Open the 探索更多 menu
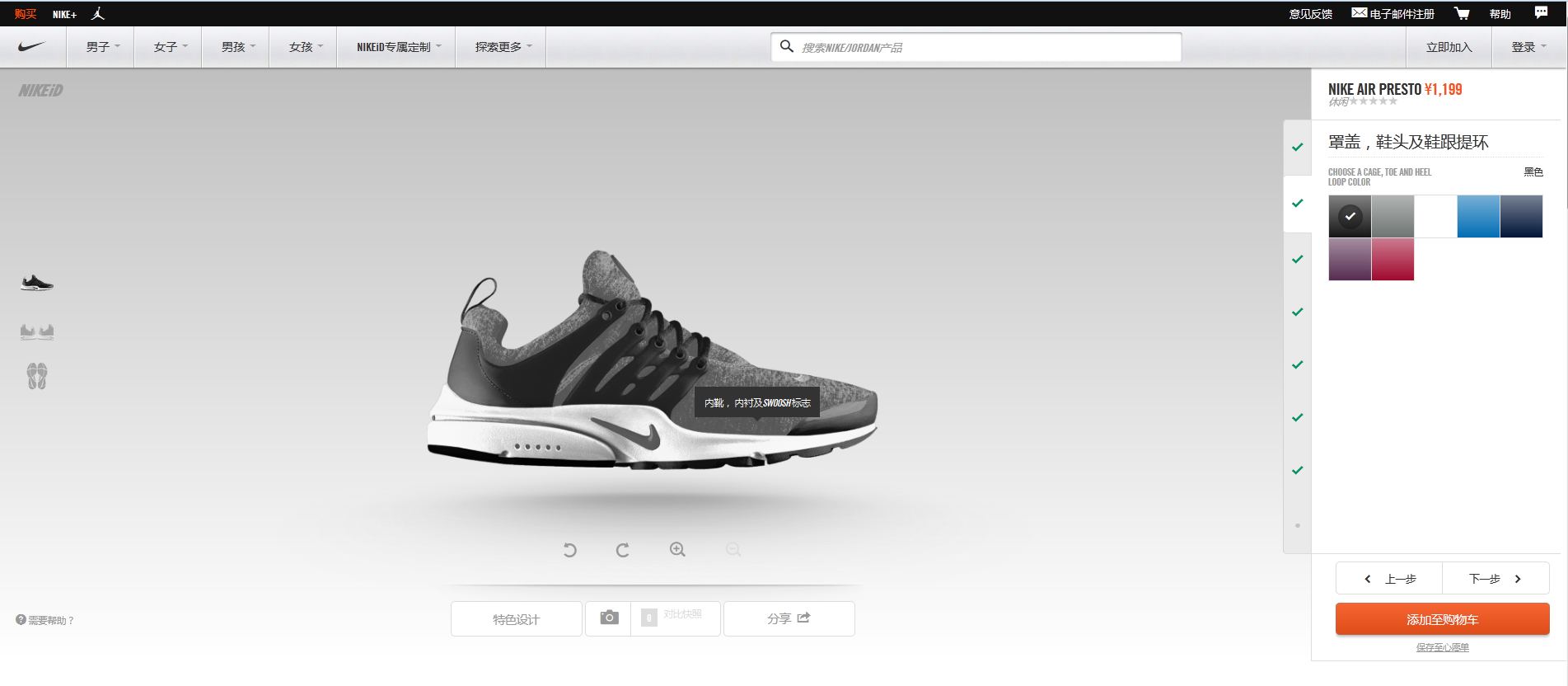Viewport: 1568px width, 686px height. click(503, 47)
